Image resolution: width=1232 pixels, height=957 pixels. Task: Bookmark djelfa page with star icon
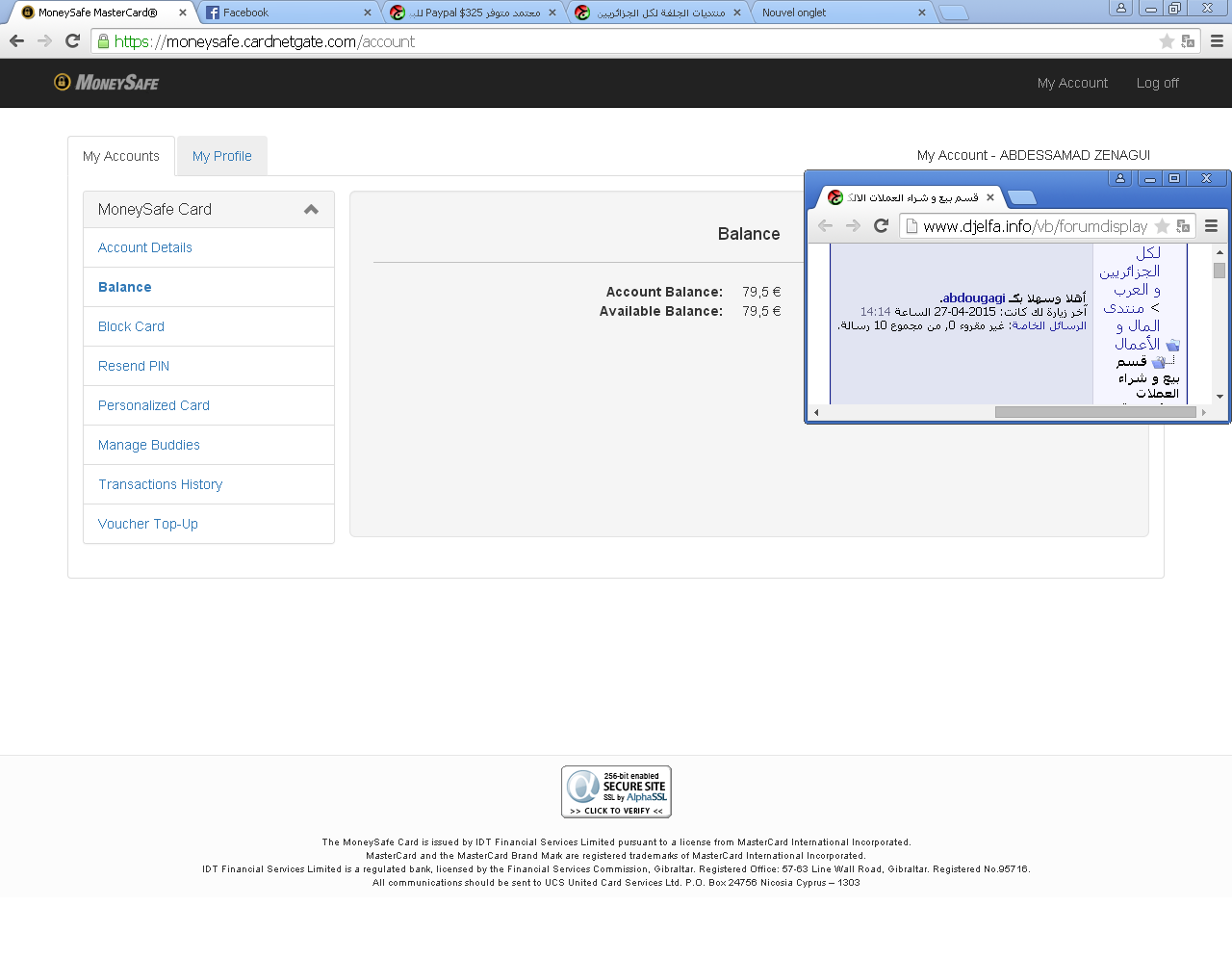click(1162, 226)
